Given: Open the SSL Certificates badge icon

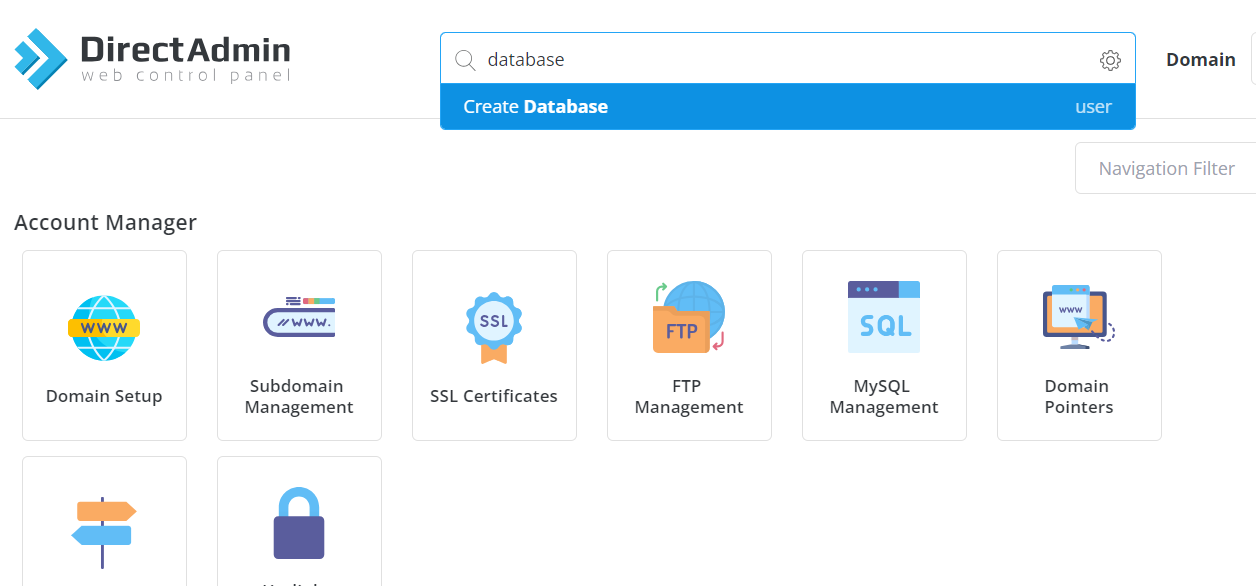Looking at the screenshot, I should (x=494, y=327).
